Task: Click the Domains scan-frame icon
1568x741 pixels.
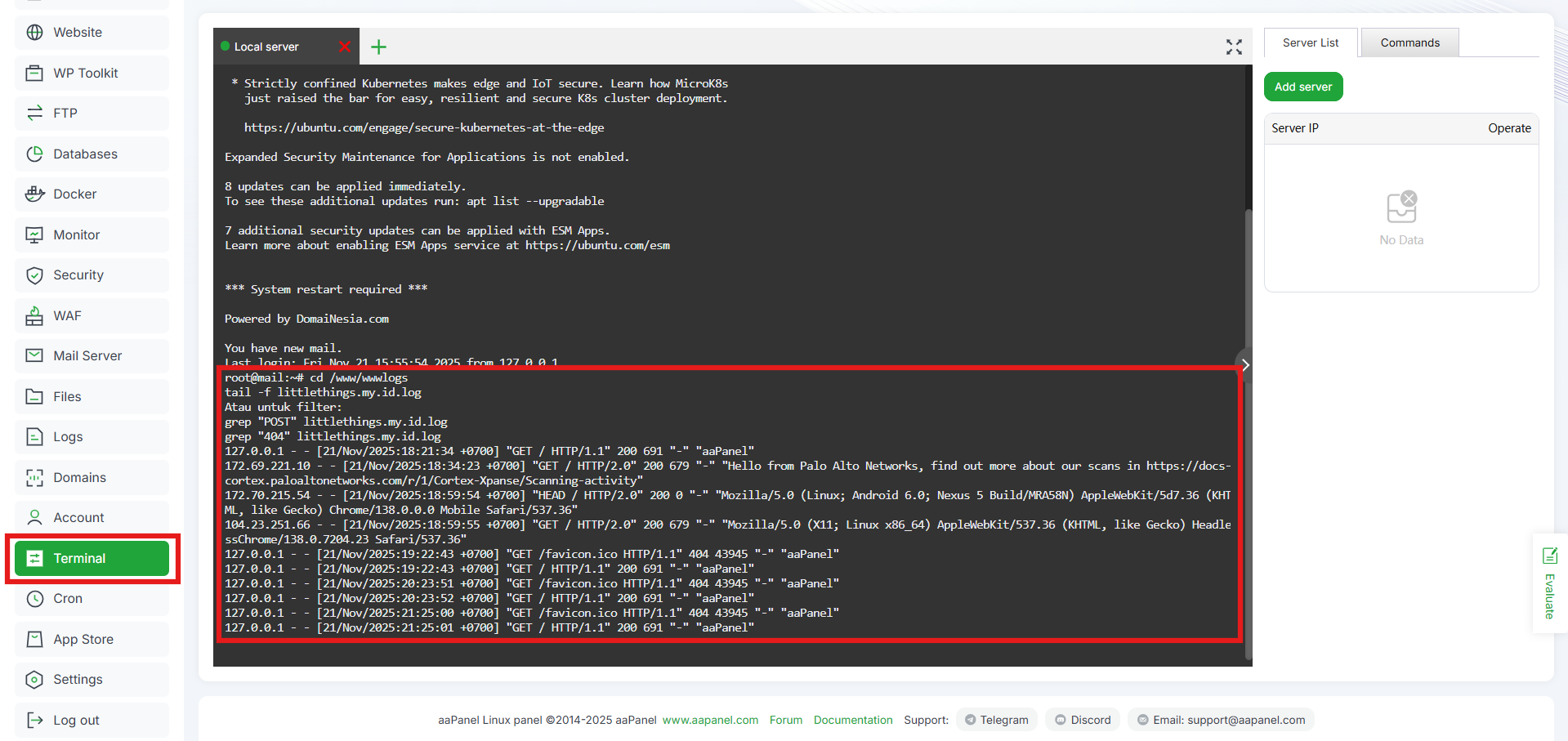Action: pyautogui.click(x=34, y=477)
